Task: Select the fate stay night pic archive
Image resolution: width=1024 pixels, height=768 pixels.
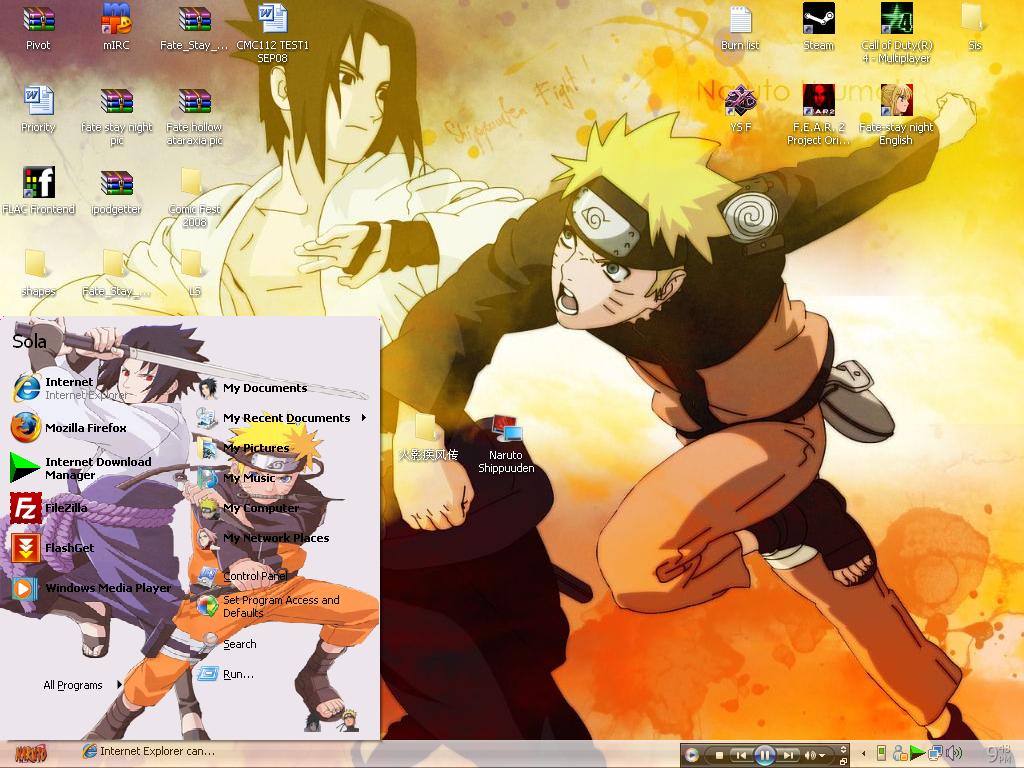Action: tap(116, 116)
